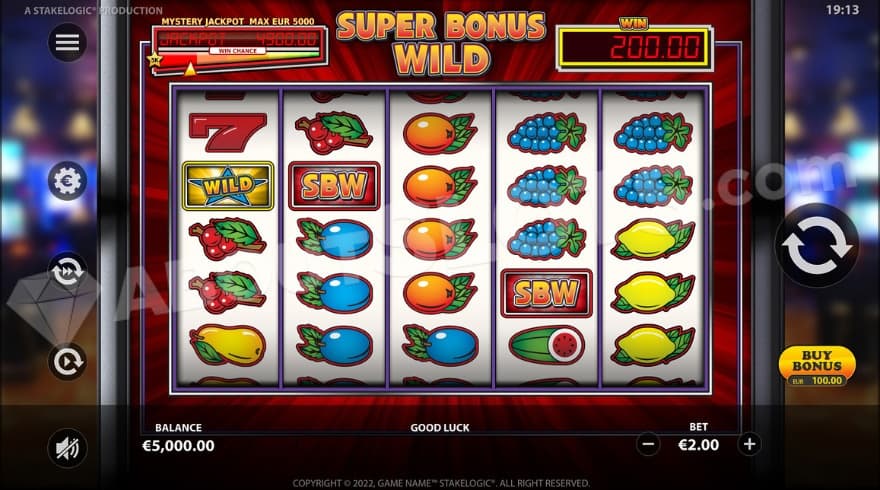Click the Super Bonus Wild logo
880x490 pixels.
coord(441,43)
